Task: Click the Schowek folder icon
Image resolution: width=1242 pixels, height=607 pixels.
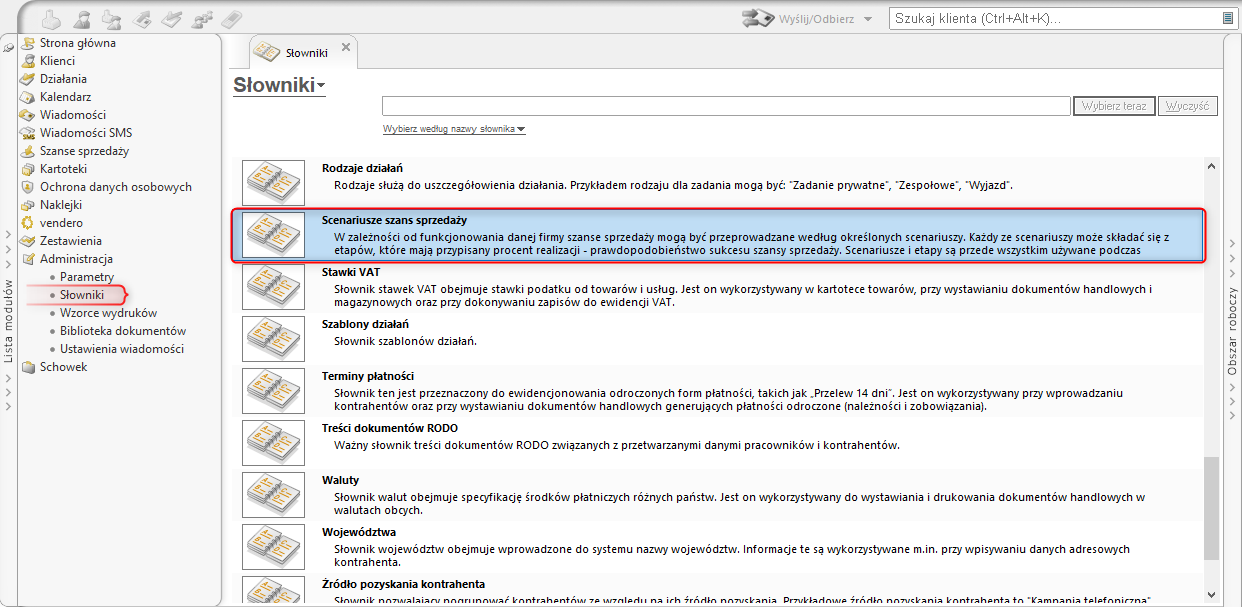Action: [x=28, y=367]
